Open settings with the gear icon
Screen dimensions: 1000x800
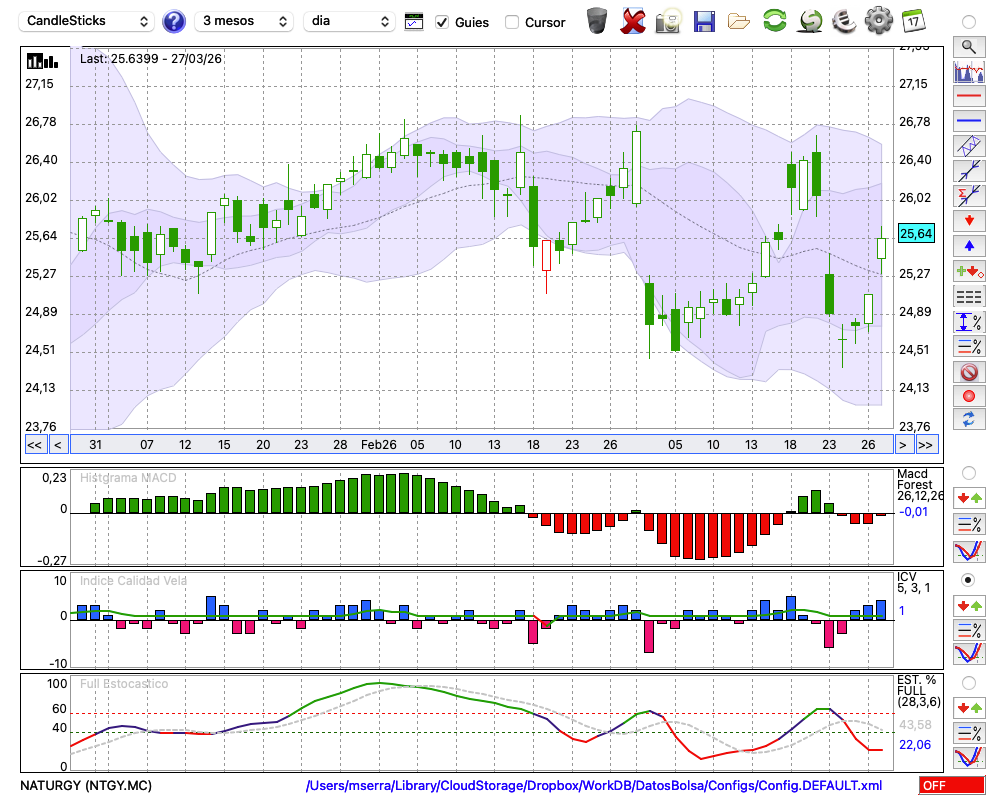878,21
